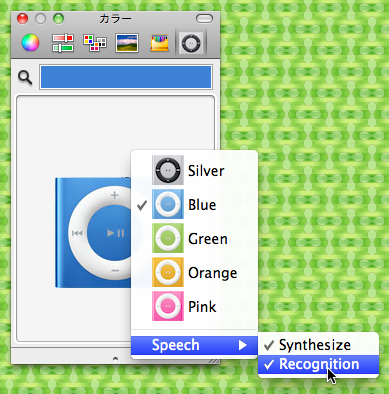Open the color wheel picker
This screenshot has width=389, height=394.
(30, 43)
